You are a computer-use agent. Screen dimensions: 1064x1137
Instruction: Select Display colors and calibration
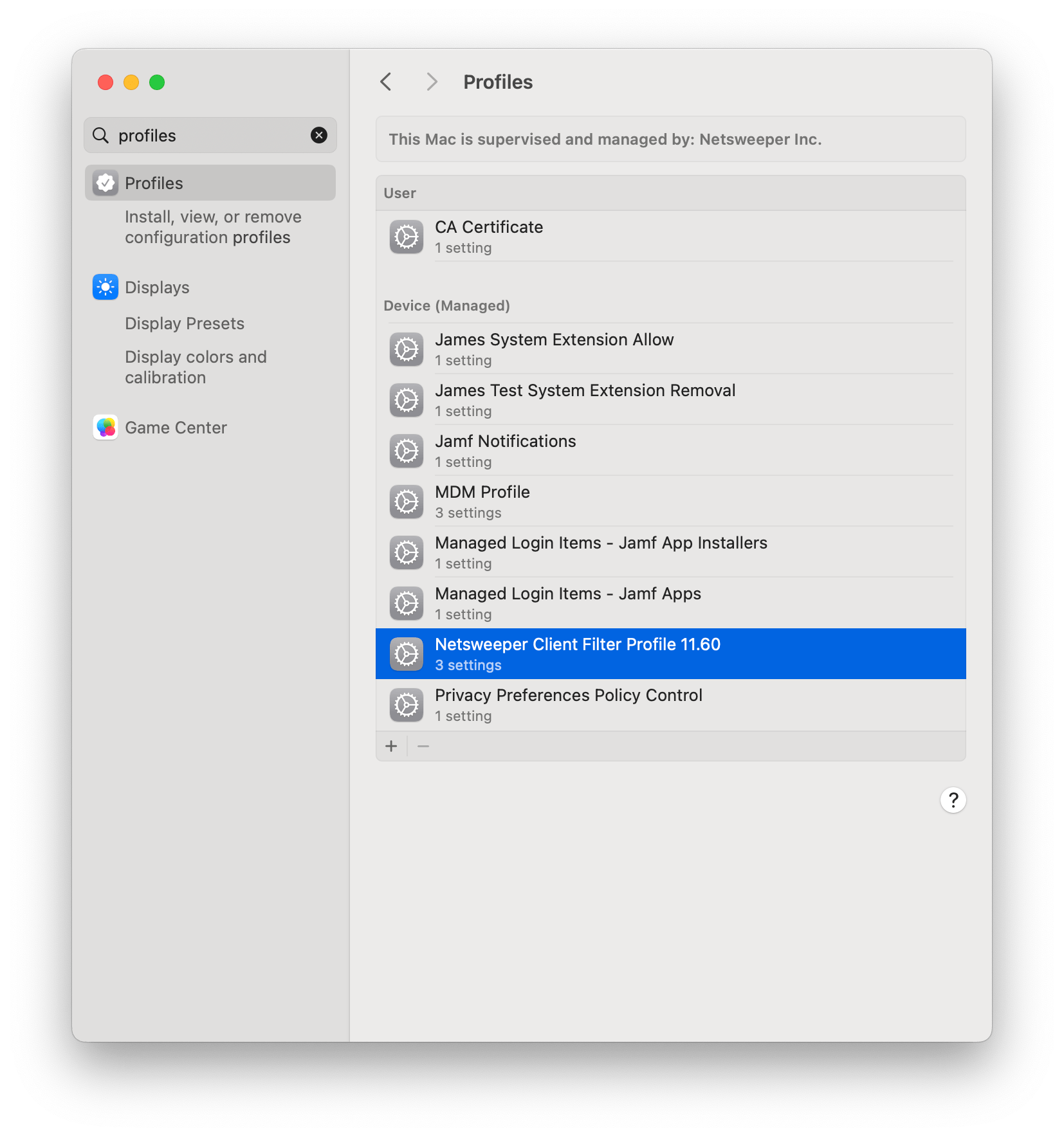196,367
